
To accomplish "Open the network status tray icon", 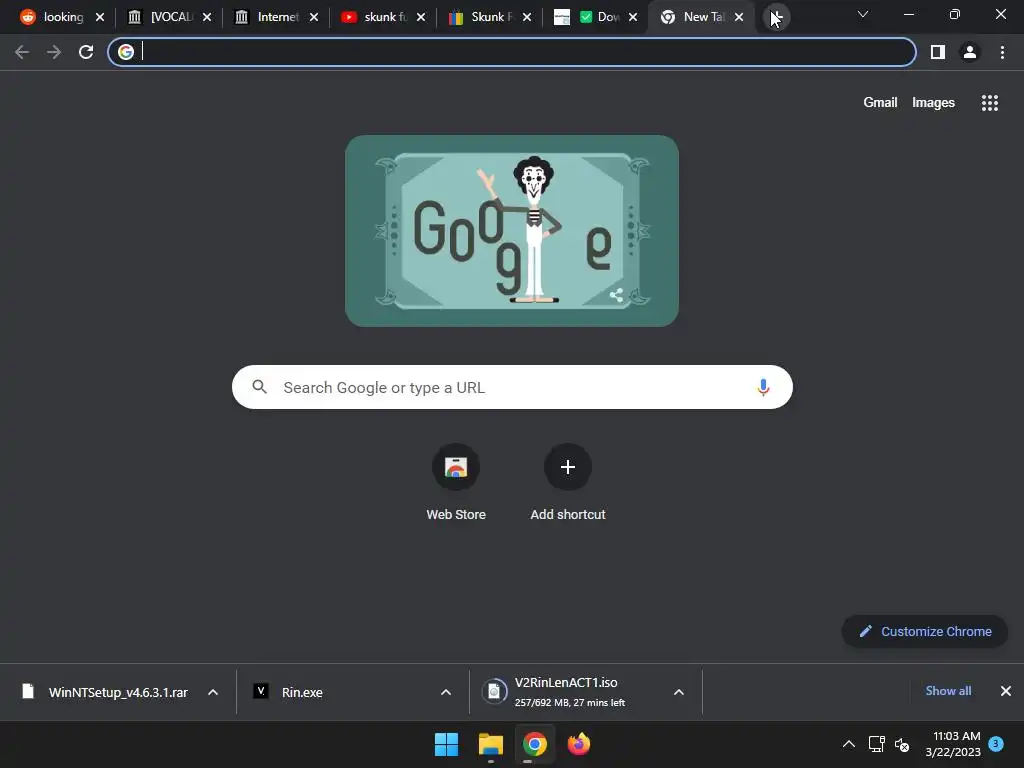I will (x=876, y=744).
